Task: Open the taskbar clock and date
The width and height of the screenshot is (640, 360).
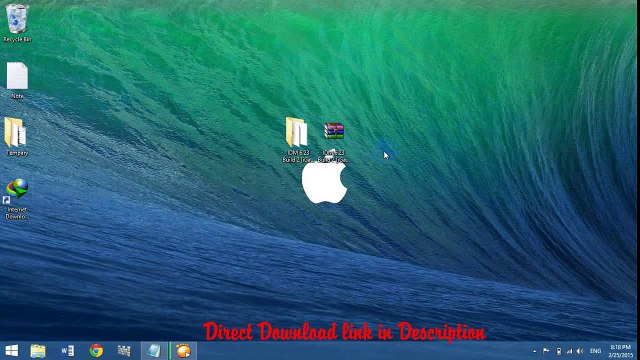Action: [621, 351]
